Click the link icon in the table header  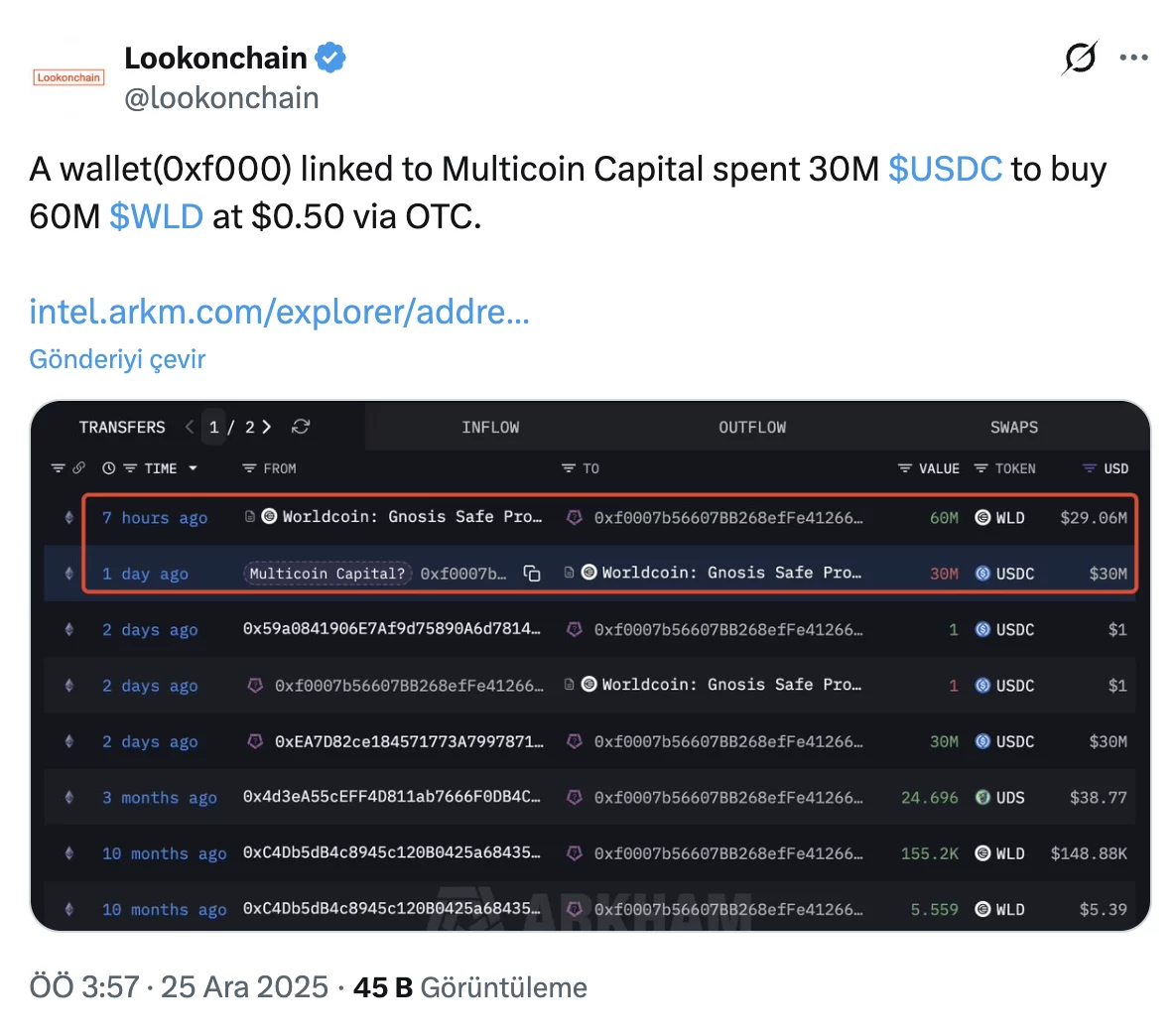coord(79,468)
